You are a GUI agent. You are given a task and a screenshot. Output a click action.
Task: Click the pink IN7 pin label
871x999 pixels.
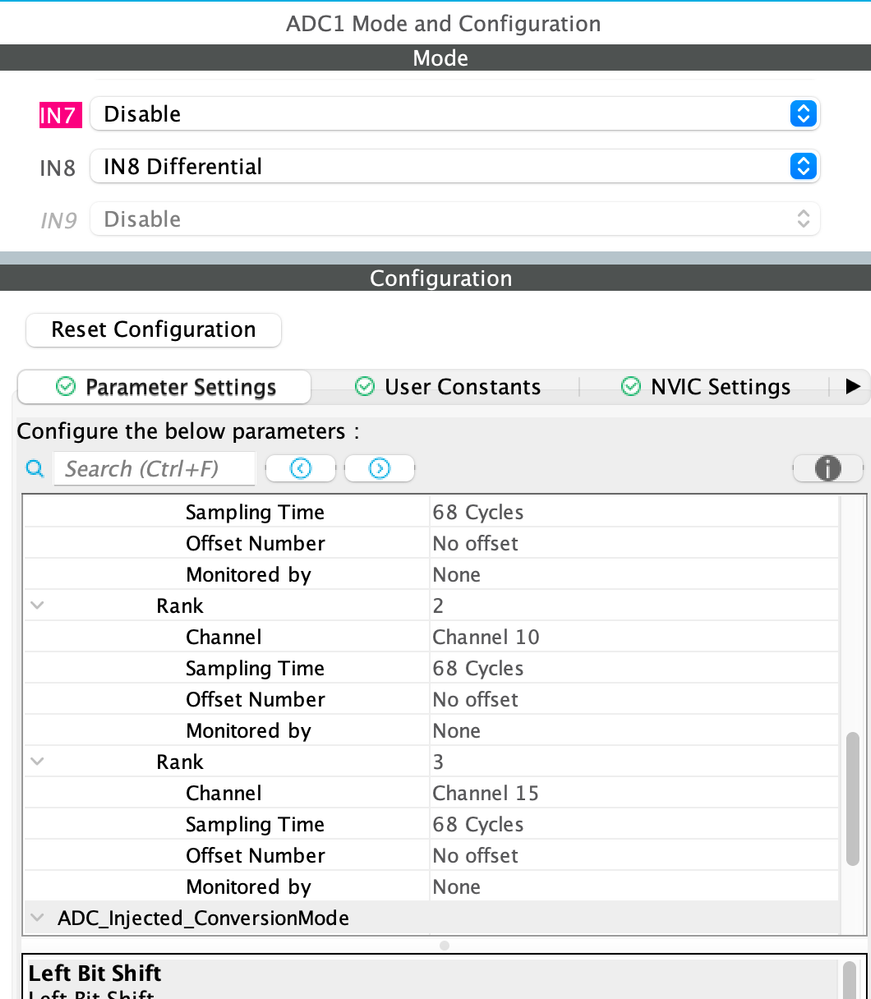pyautogui.click(x=60, y=115)
